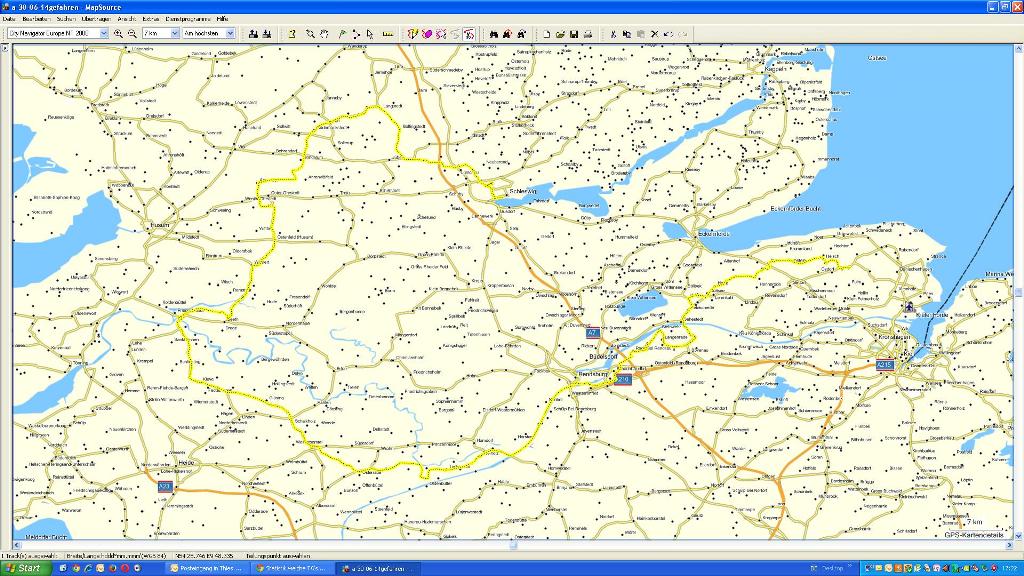Open the 'Am höchsten' detail level dropdown
Viewport: 1024px width, 576px height.
(x=230, y=33)
